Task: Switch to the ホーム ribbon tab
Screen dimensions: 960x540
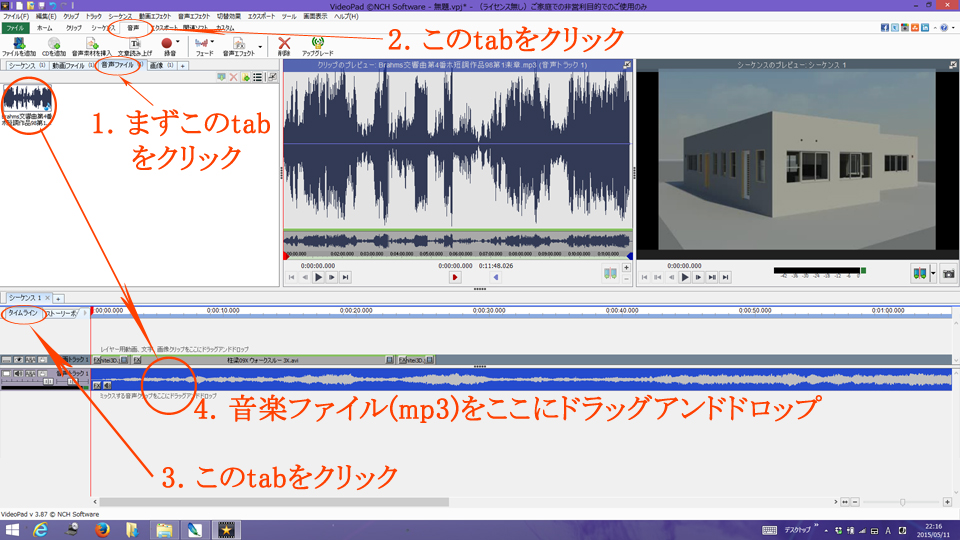Action: (x=45, y=28)
